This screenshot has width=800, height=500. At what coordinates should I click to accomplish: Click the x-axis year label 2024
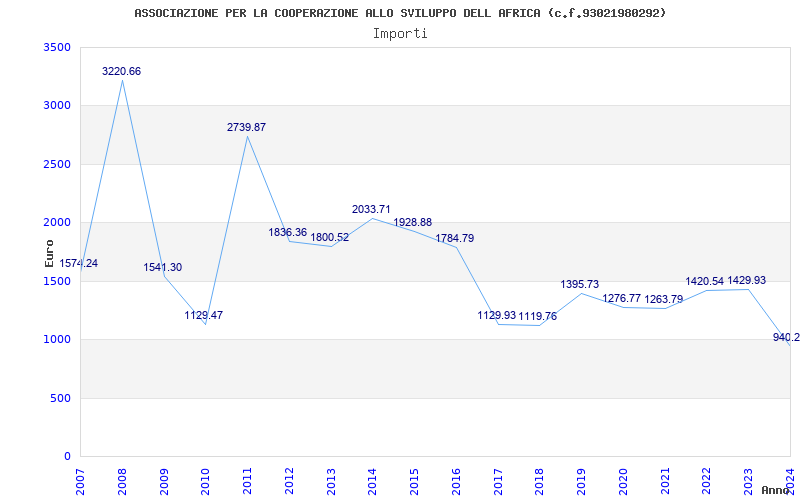click(x=790, y=482)
